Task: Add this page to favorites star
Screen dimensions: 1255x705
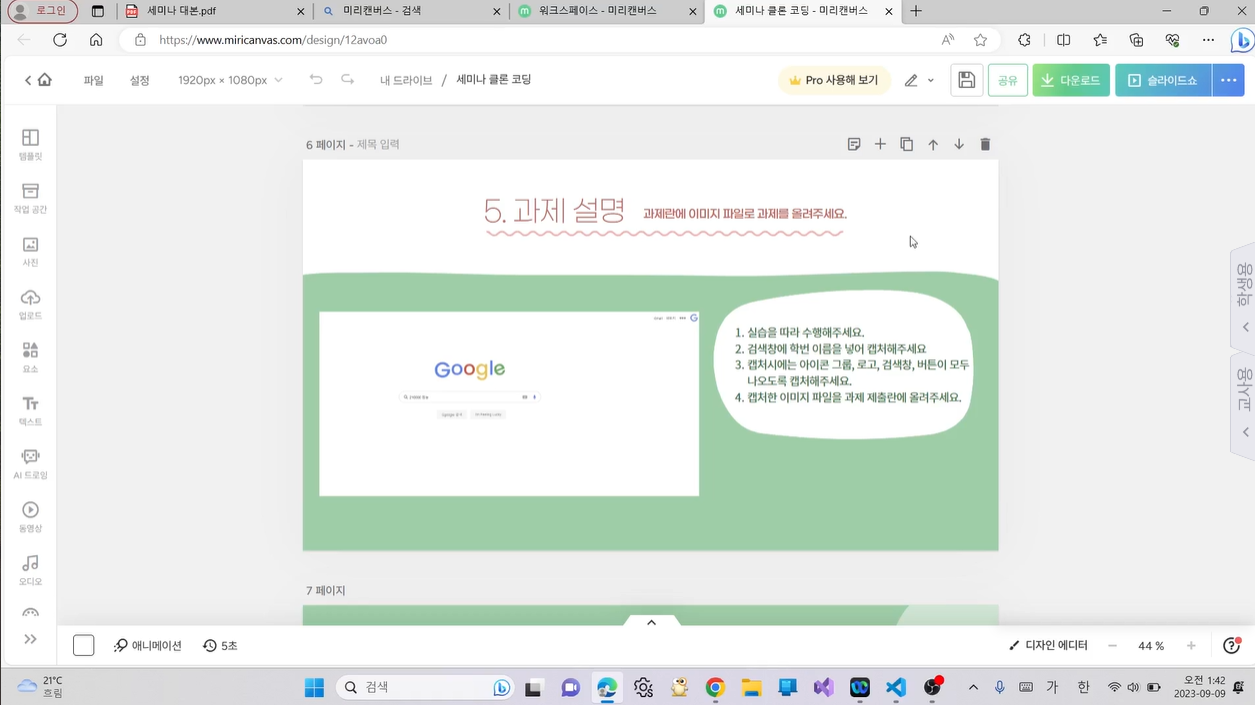Action: click(980, 40)
